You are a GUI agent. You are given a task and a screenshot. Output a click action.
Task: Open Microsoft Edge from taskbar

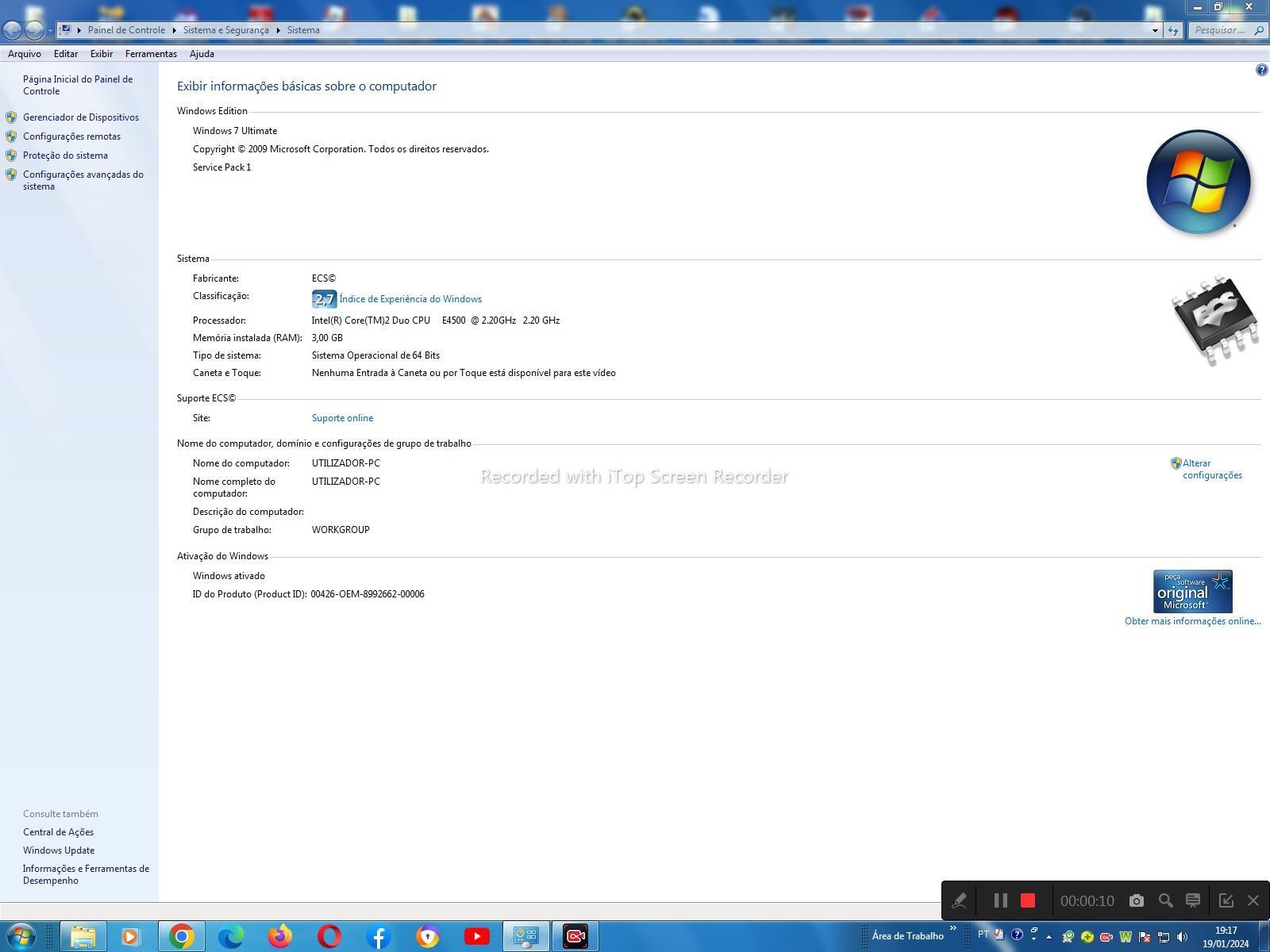point(230,937)
